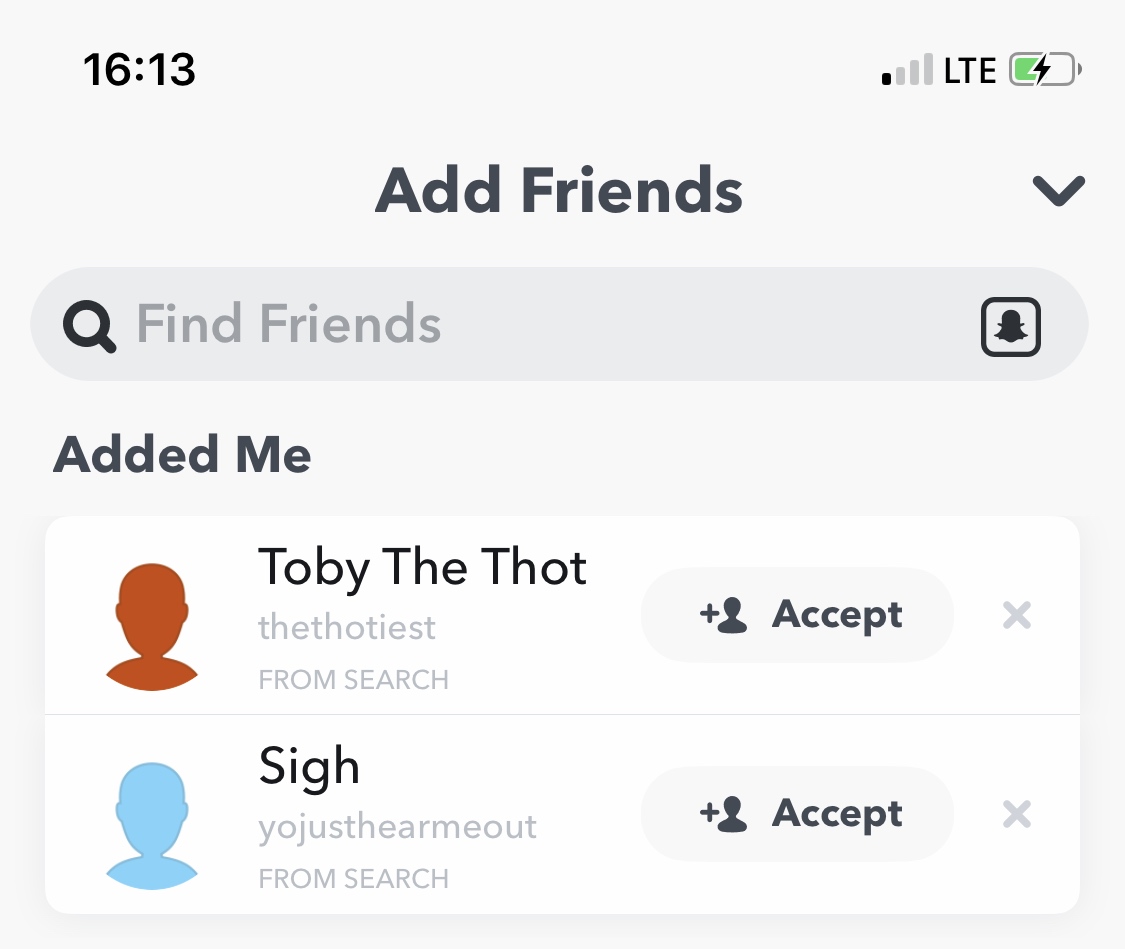Accept Toby The Thot's friend request
The width and height of the screenshot is (1125, 949).
point(797,615)
